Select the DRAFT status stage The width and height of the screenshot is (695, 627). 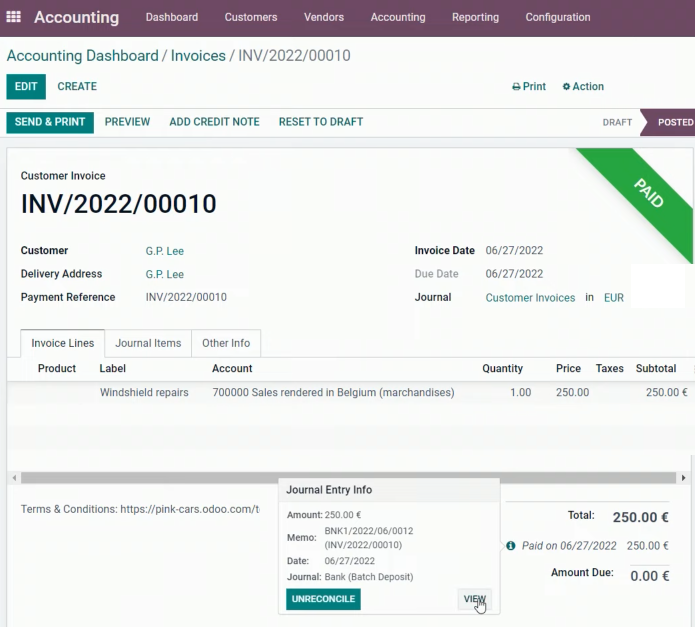pos(617,122)
